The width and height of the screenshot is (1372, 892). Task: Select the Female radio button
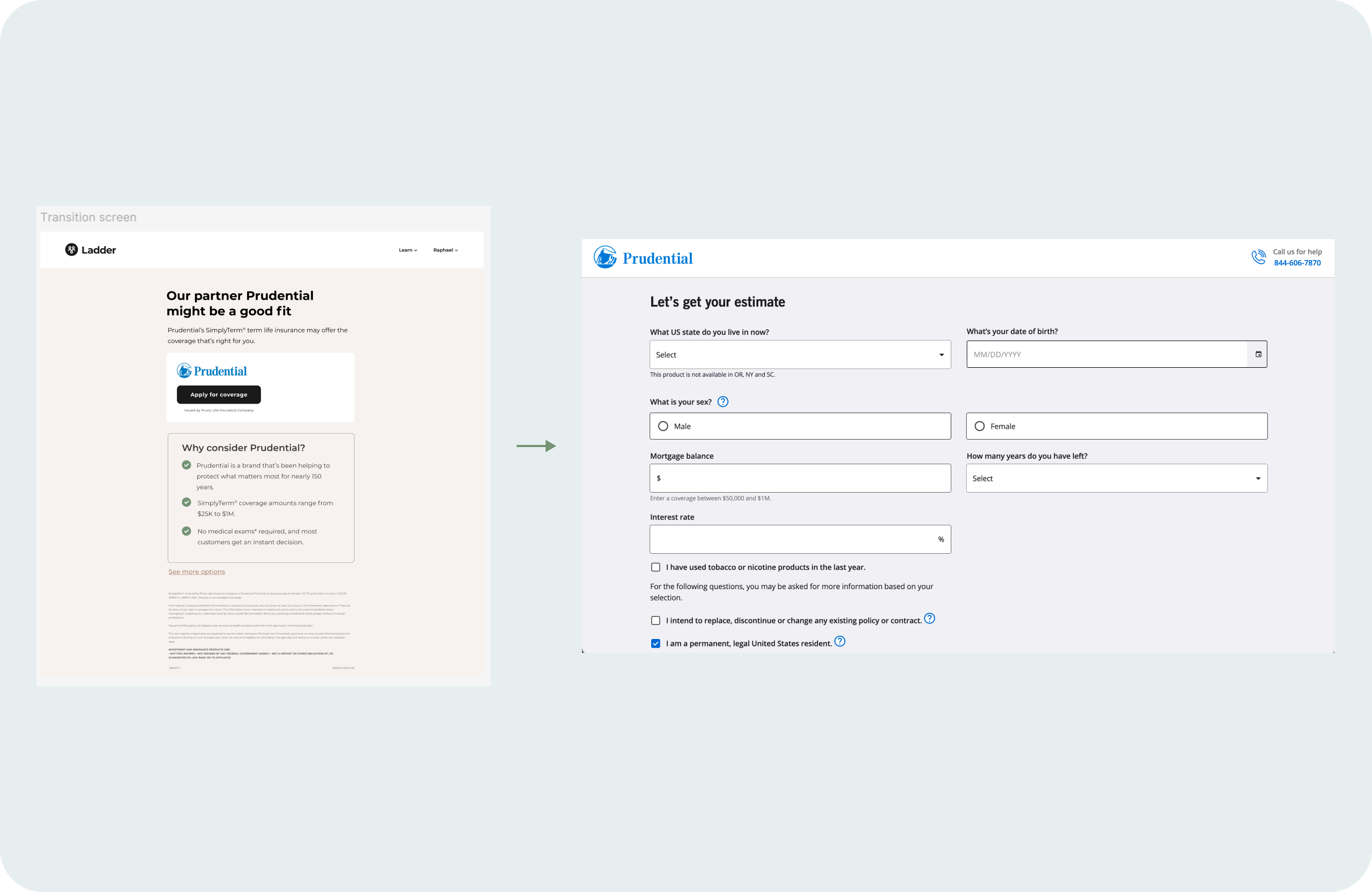pos(979,426)
